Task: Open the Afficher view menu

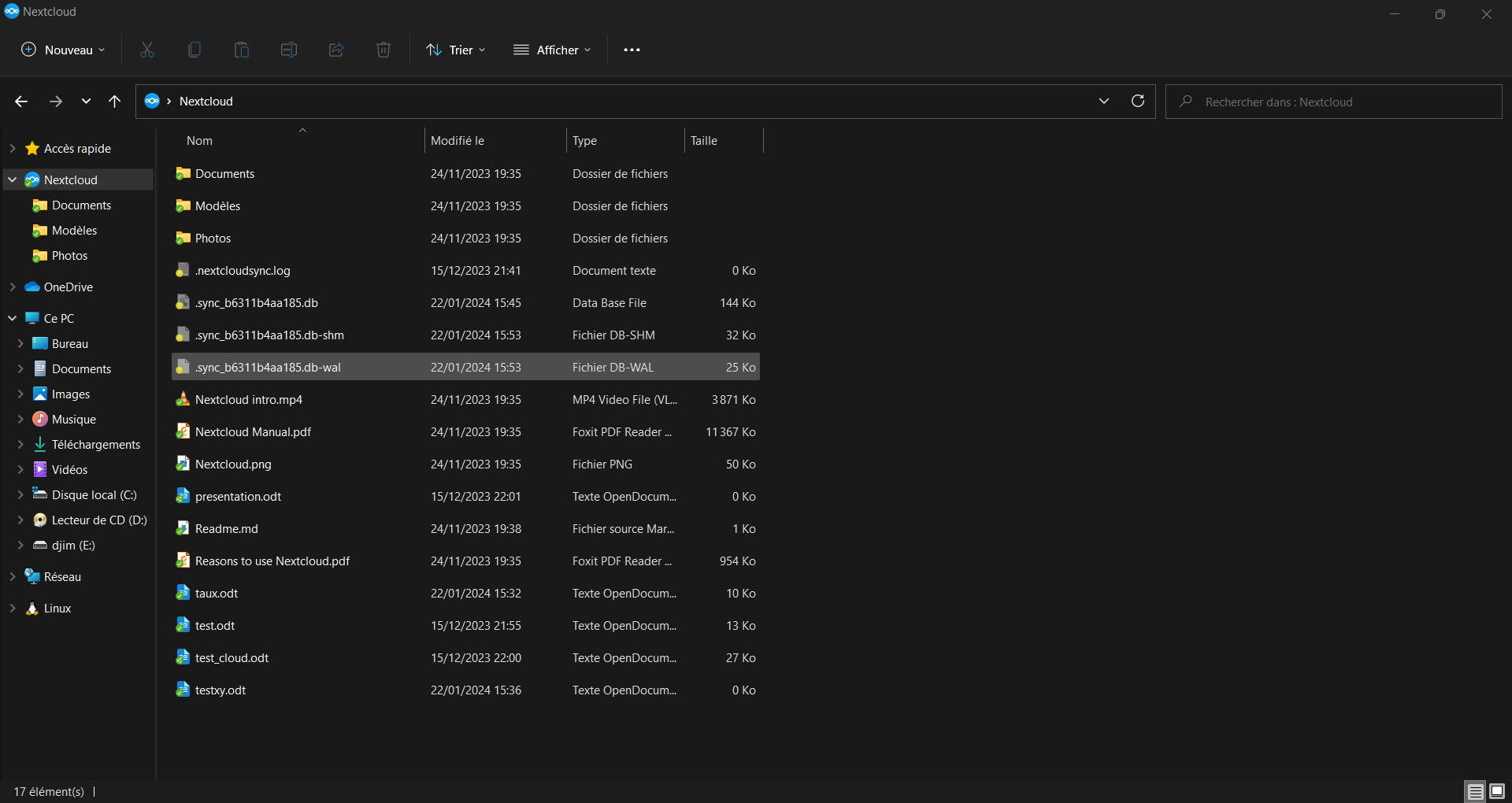Action: coord(552,50)
